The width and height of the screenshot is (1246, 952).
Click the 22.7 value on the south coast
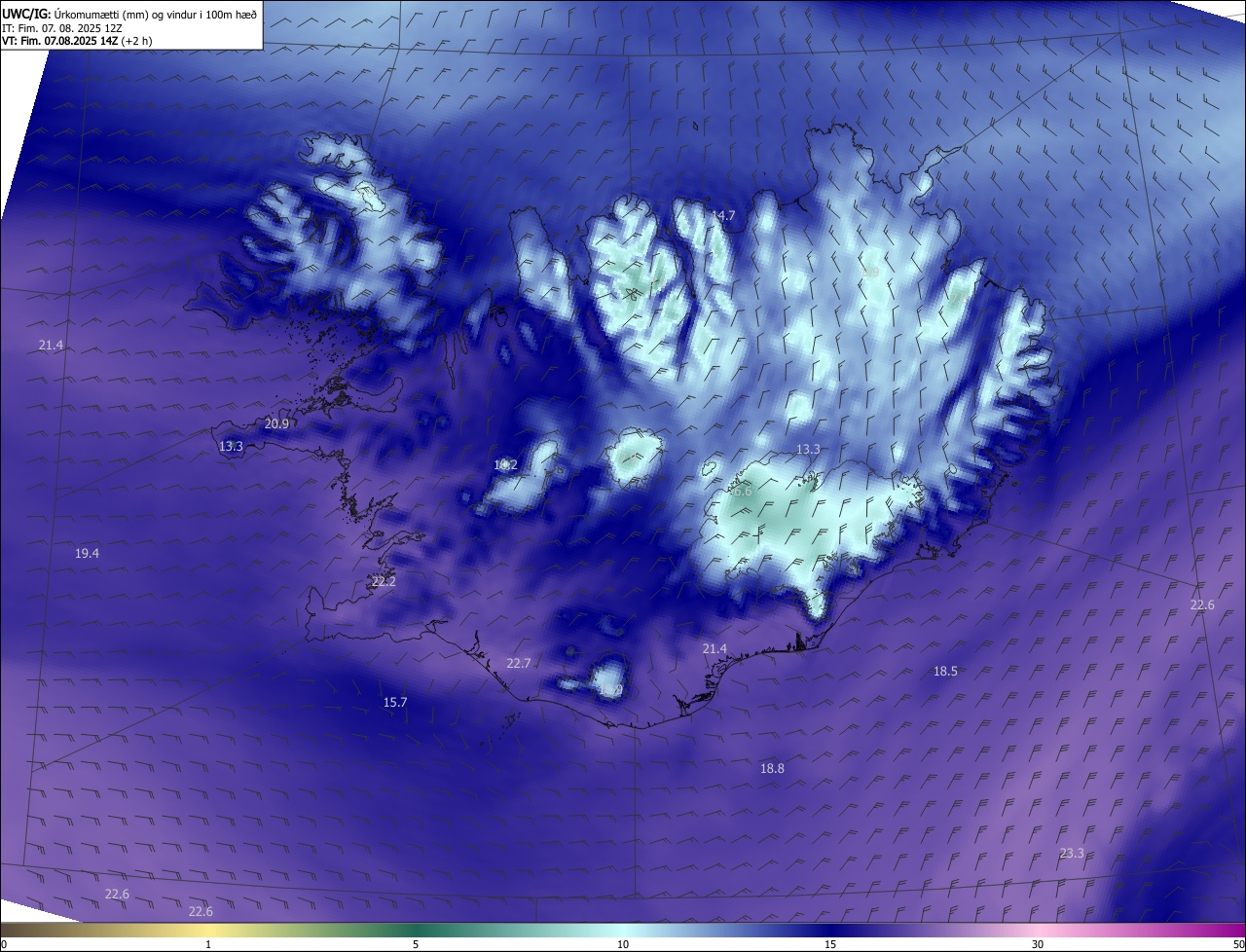click(519, 663)
